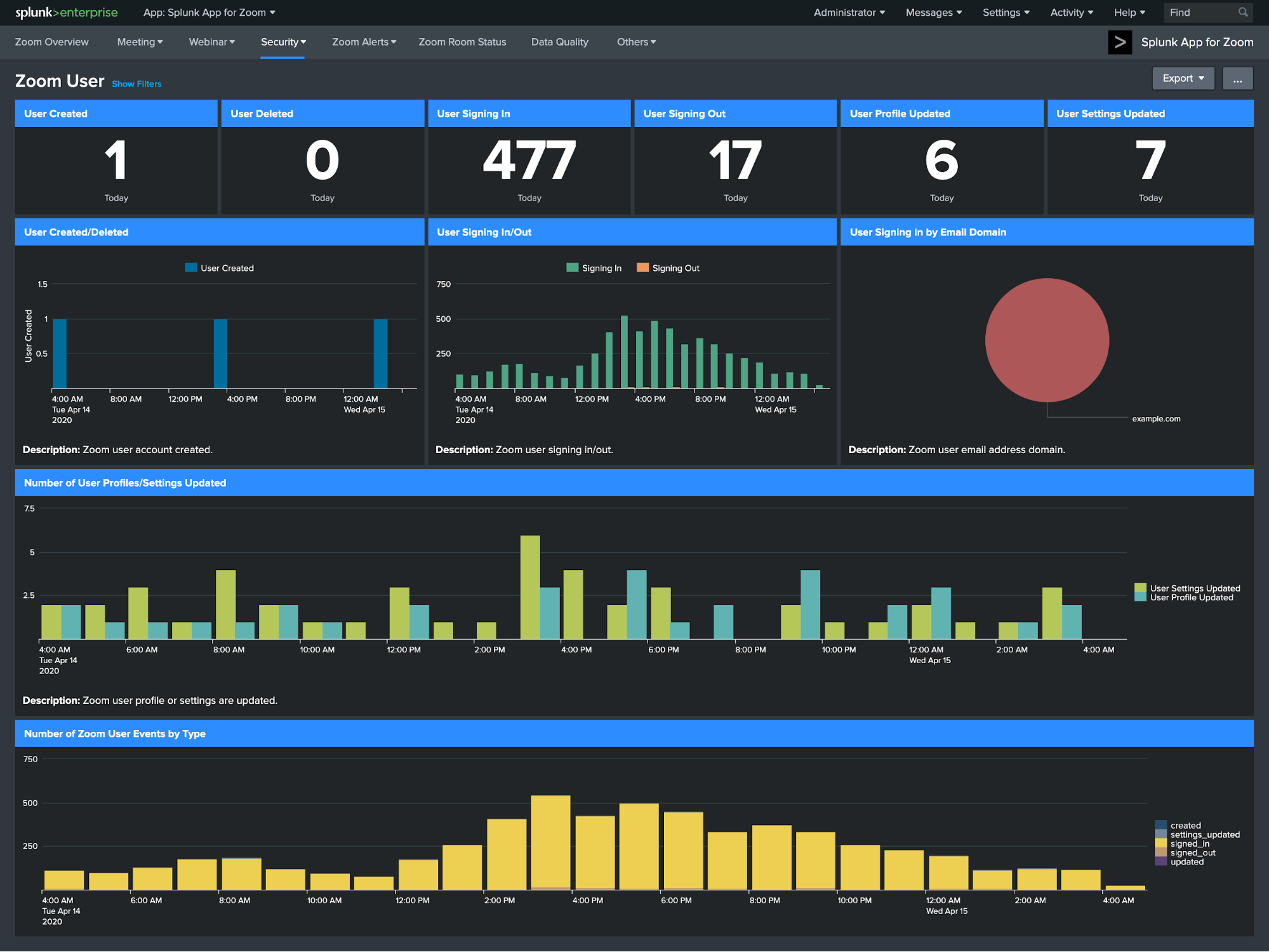The height and width of the screenshot is (952, 1269).
Task: Open the Help dropdown
Action: (x=1129, y=13)
